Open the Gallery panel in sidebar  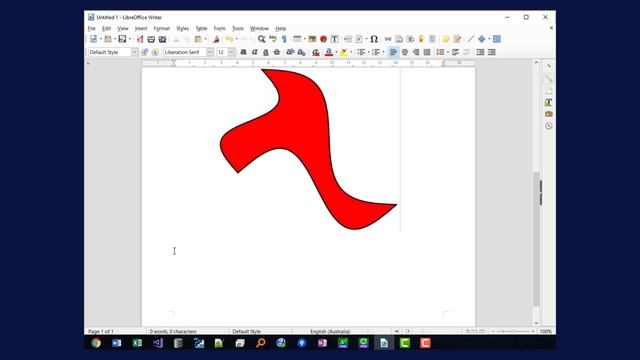click(x=549, y=114)
